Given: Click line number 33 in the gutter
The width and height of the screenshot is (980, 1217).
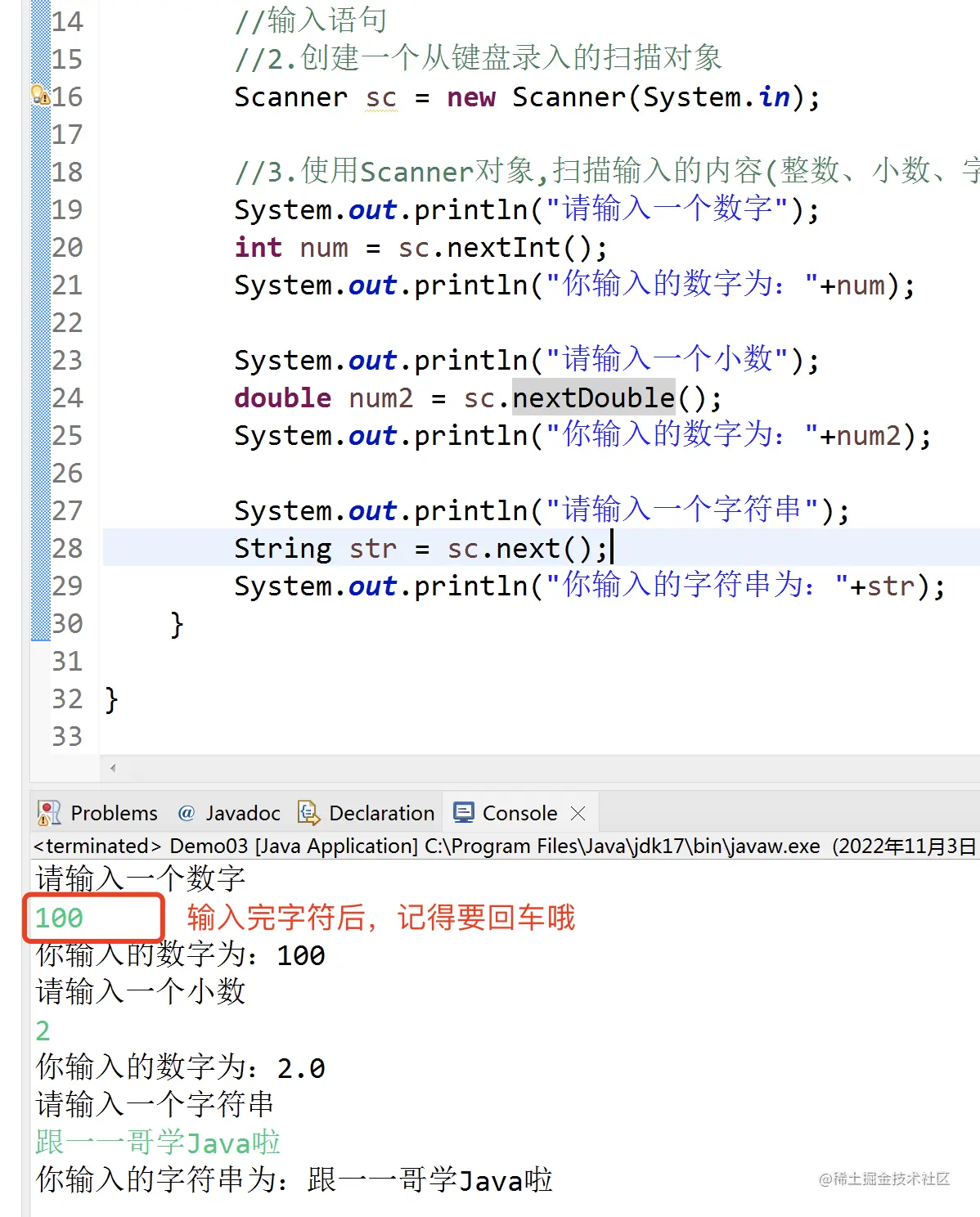Looking at the screenshot, I should coord(67,736).
